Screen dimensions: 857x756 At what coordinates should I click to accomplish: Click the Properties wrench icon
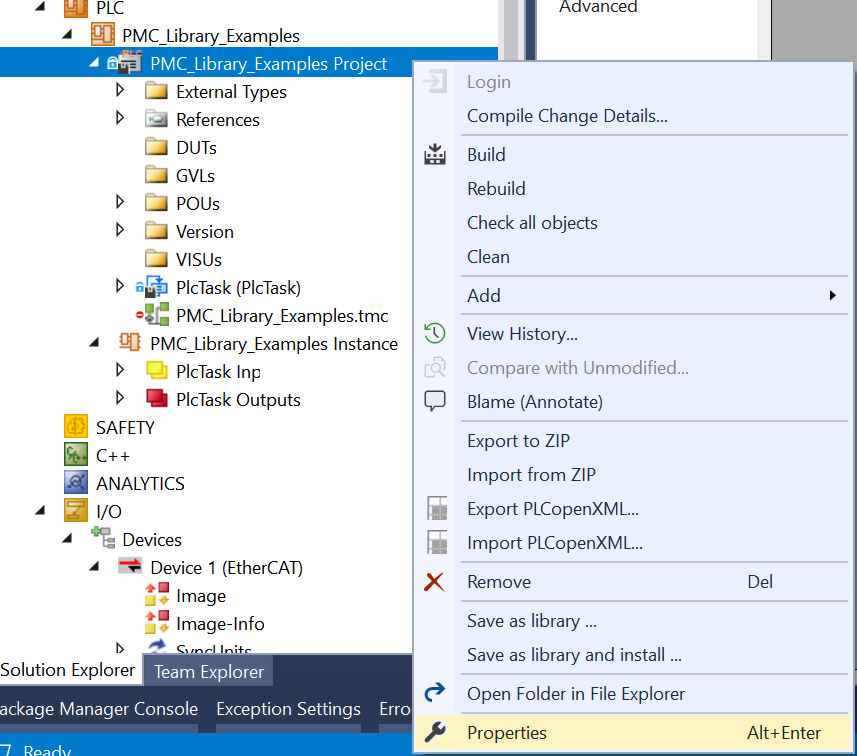point(435,733)
